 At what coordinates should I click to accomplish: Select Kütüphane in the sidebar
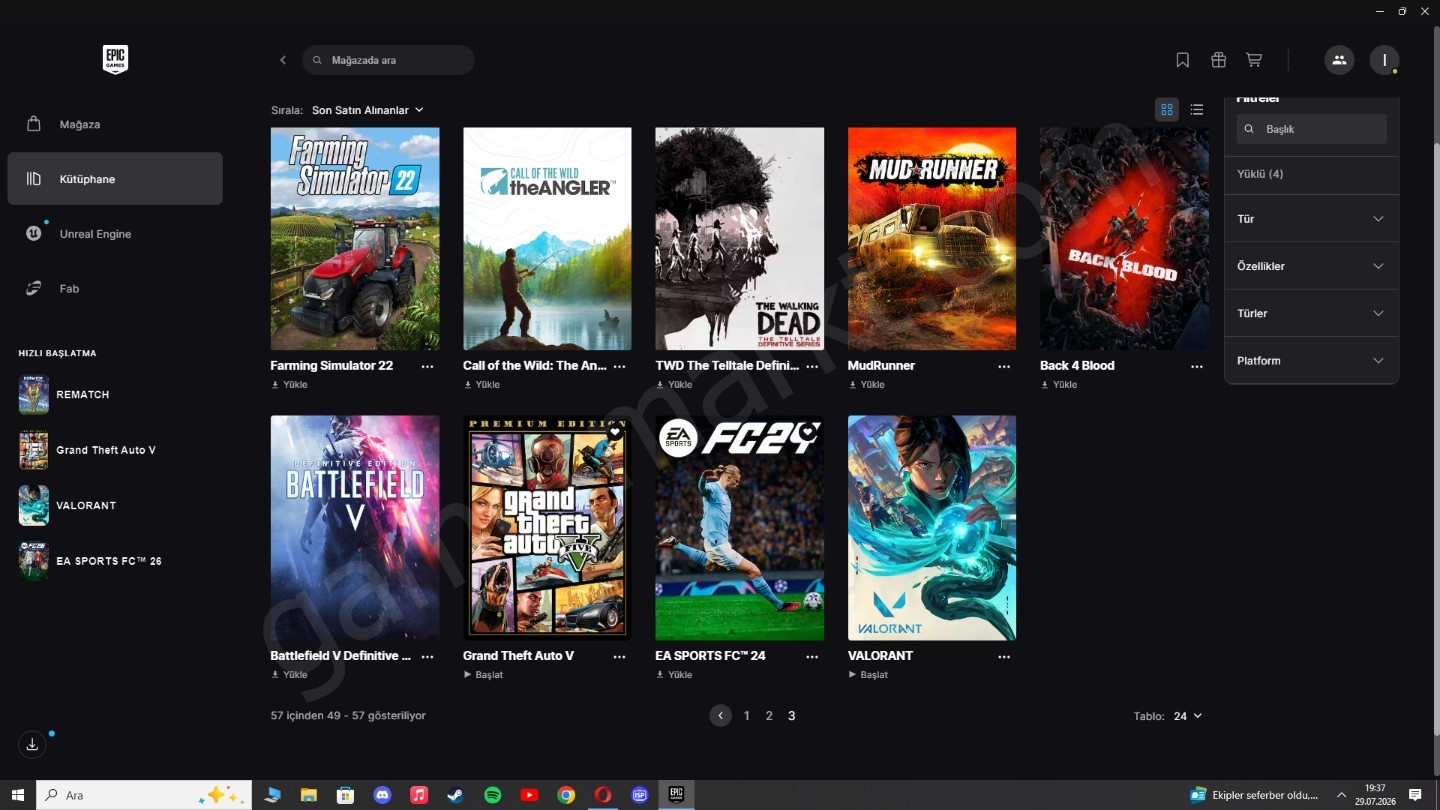pos(115,179)
